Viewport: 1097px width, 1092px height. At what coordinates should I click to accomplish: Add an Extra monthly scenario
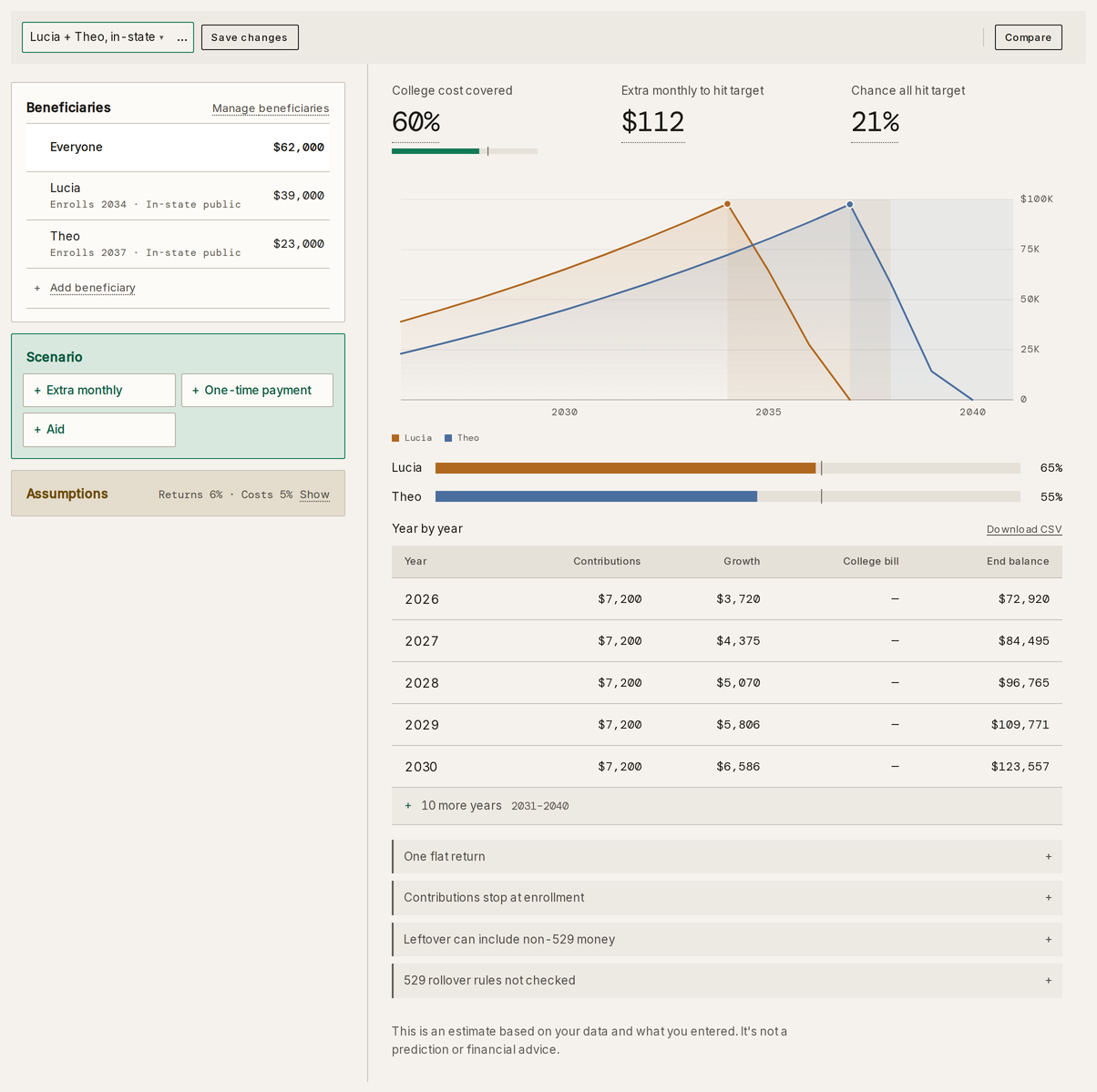99,390
